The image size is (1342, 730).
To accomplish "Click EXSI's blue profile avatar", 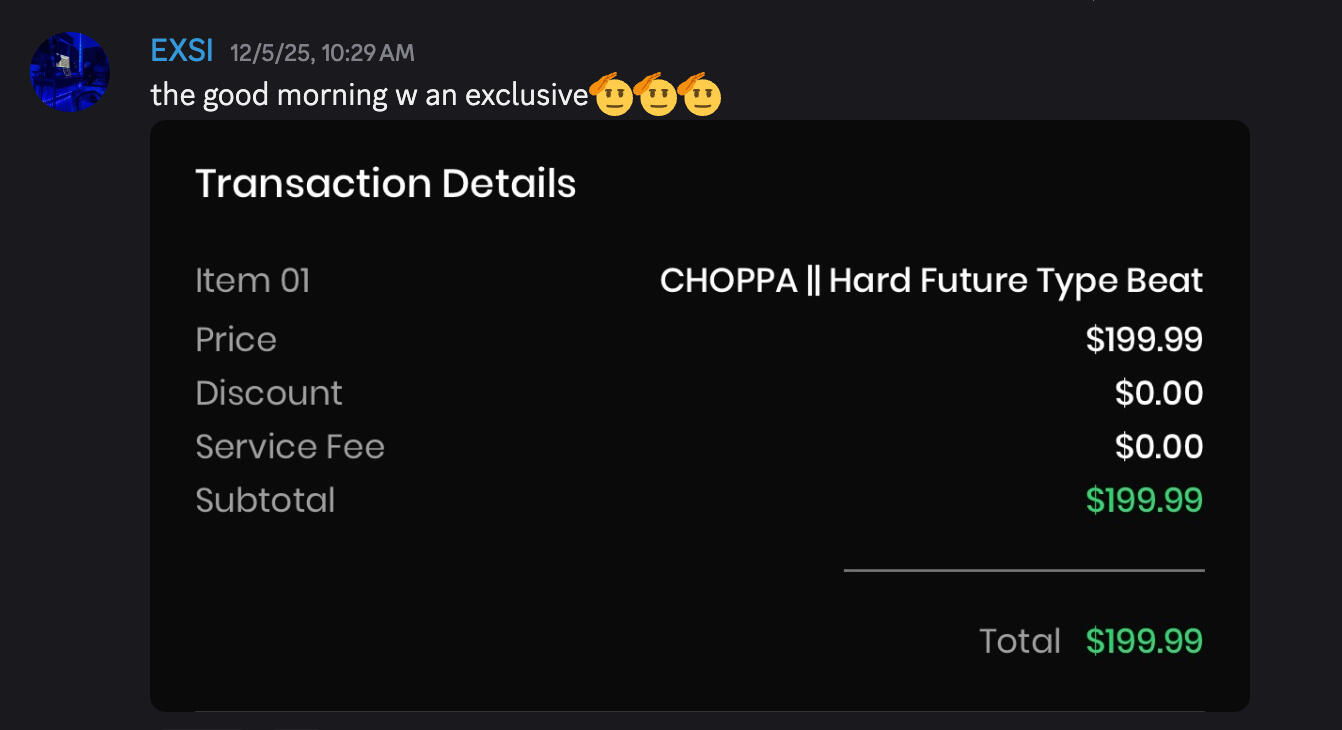I will tap(69, 71).
